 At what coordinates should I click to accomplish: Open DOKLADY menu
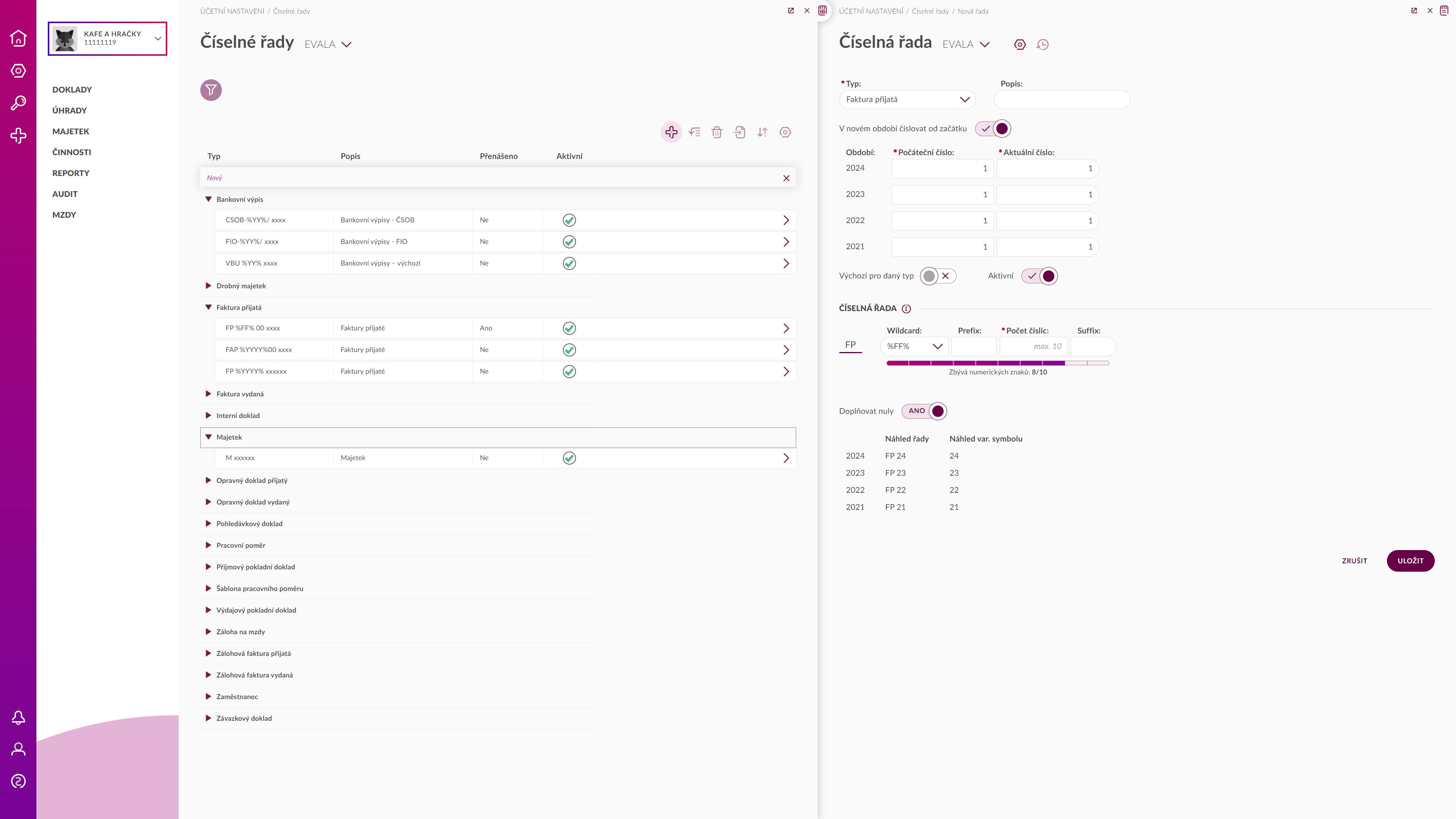[72, 90]
